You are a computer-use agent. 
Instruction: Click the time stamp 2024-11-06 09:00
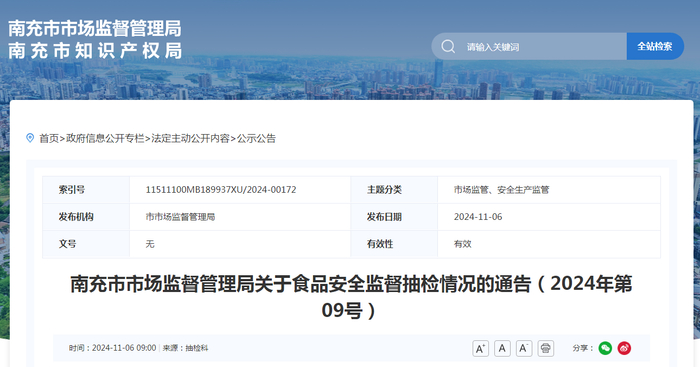coord(124,348)
